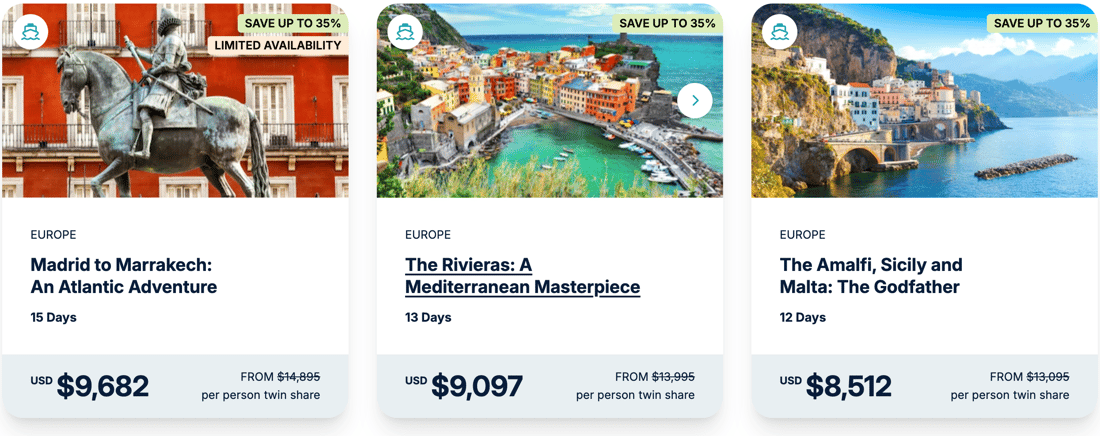The width and height of the screenshot is (1100, 436).
Task: Click the struck-through $13,095 original price
Action: pos(1048,377)
